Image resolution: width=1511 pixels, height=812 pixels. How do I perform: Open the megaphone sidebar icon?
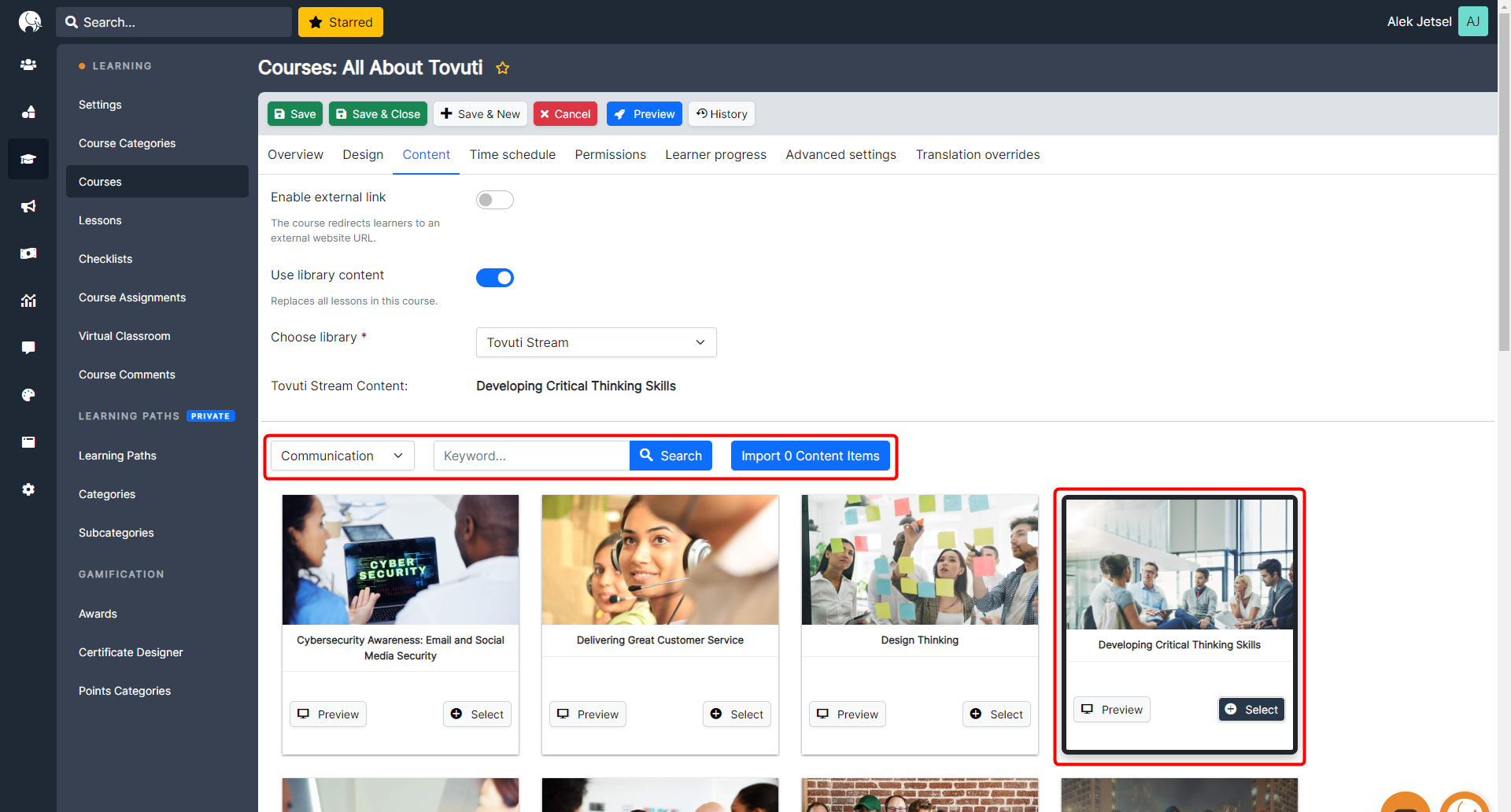click(x=28, y=206)
